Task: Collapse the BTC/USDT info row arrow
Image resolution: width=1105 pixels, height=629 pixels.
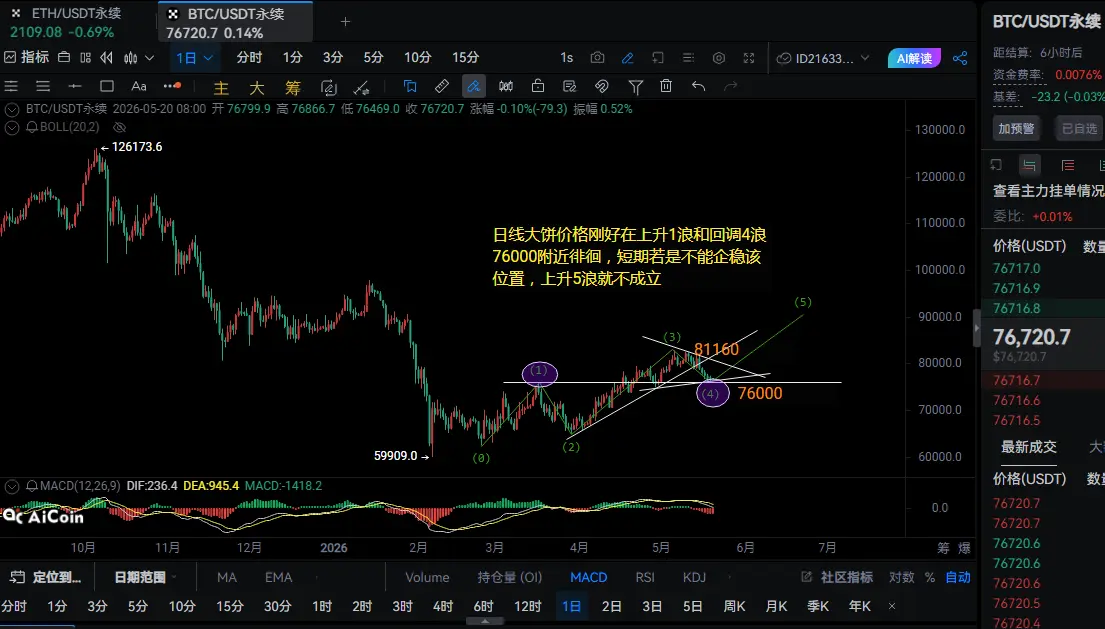Action: (11, 109)
